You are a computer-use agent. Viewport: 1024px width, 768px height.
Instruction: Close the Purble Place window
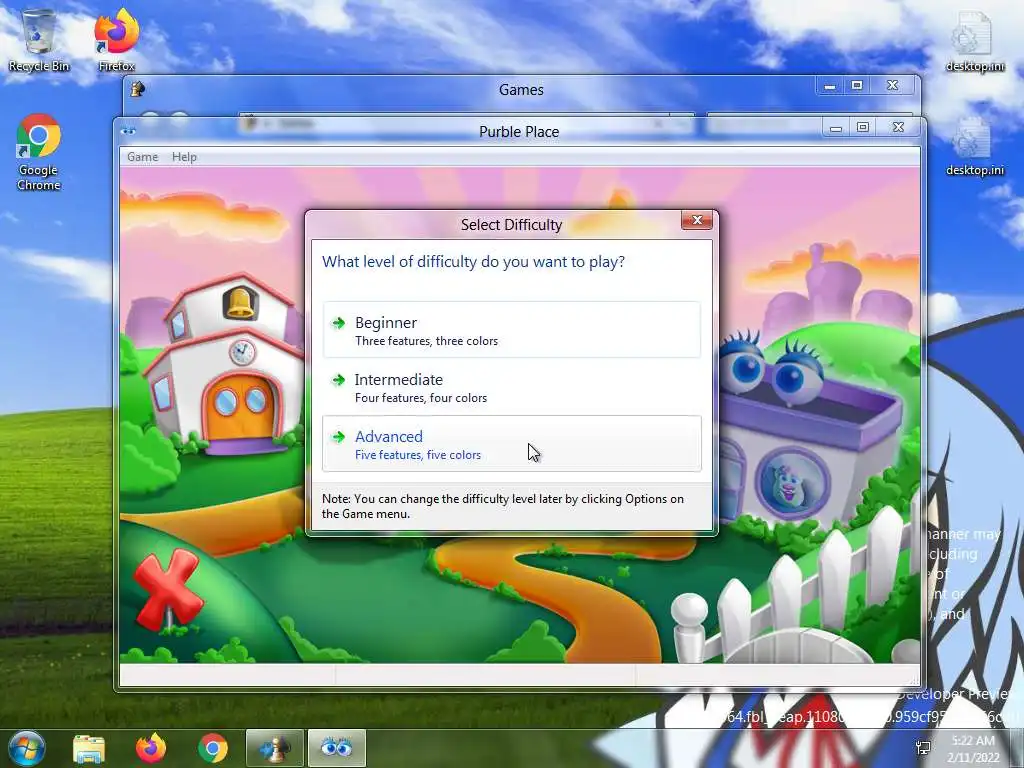[x=899, y=127]
